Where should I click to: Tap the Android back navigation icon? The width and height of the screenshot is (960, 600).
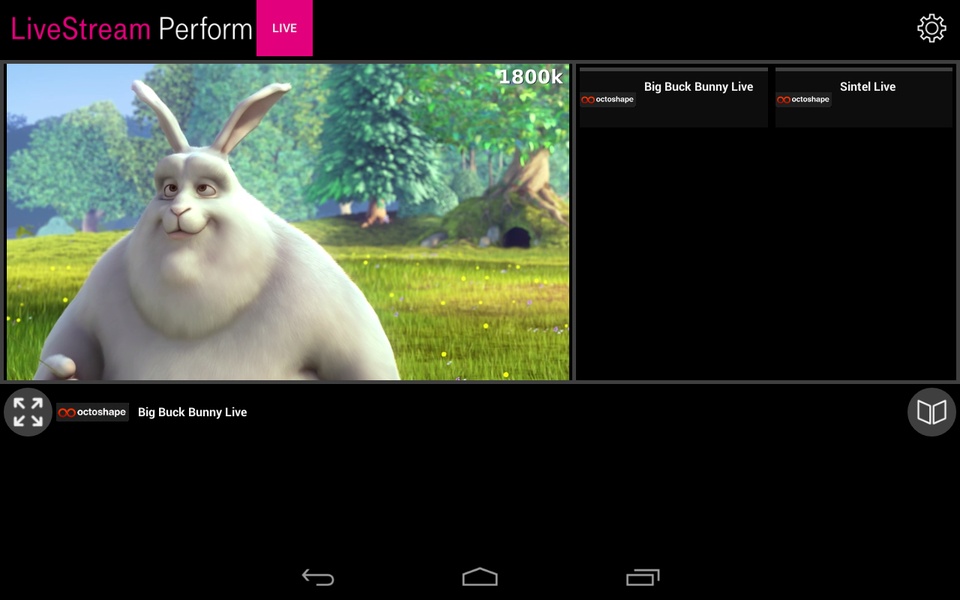pyautogui.click(x=318, y=577)
